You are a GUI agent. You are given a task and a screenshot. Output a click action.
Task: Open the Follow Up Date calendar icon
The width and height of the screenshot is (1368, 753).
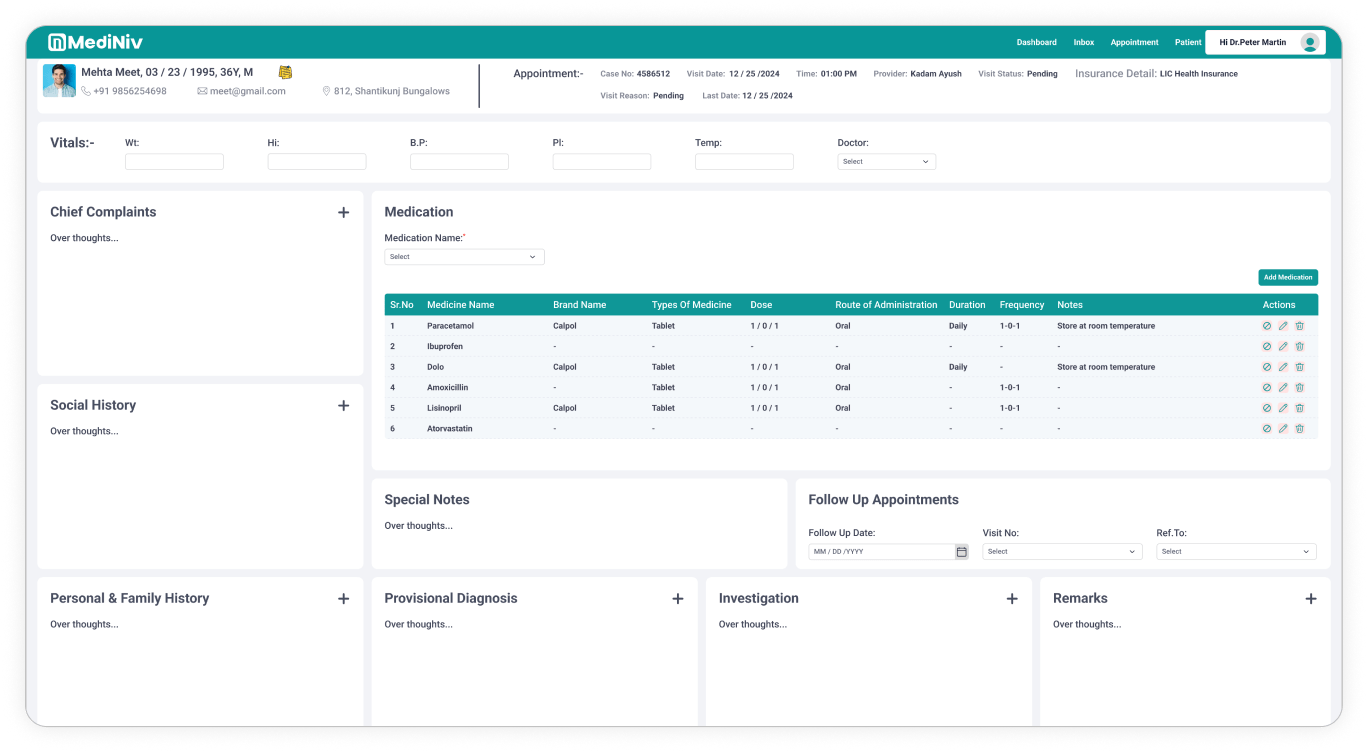pos(961,552)
